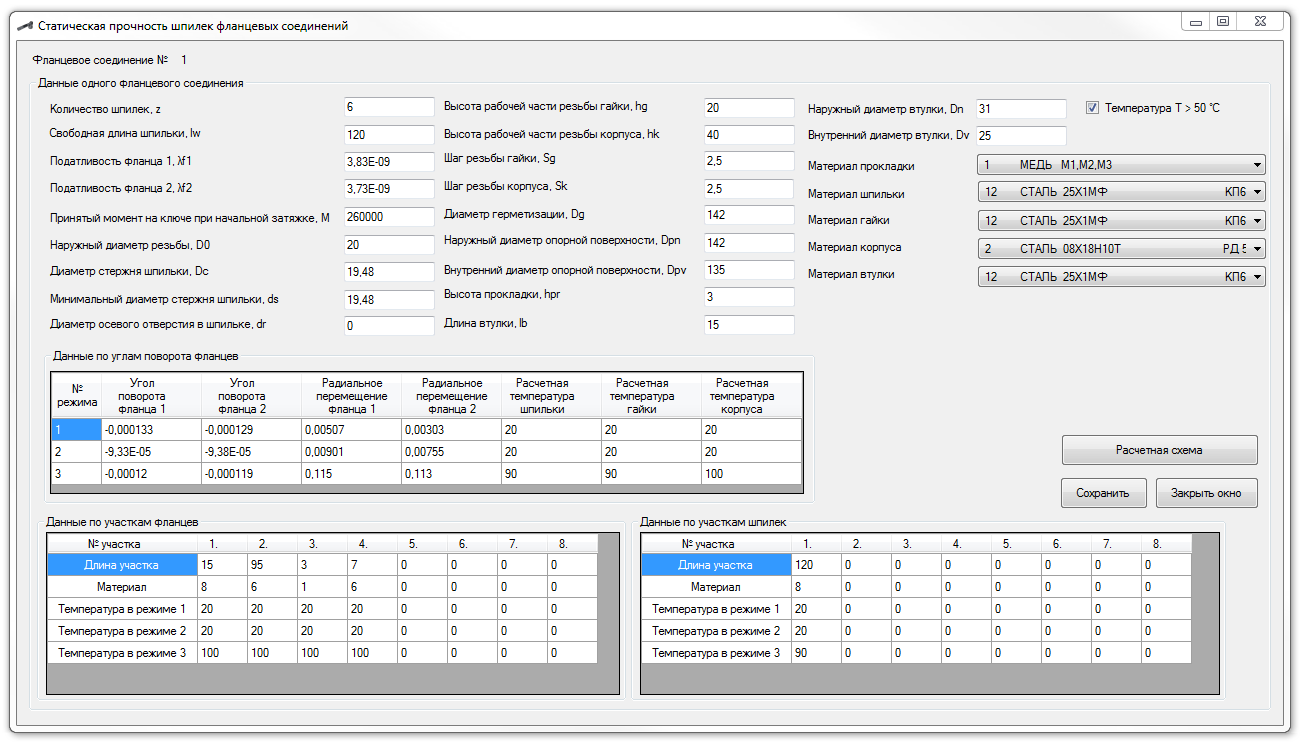Click the cell with value 0,00755

pyautogui.click(x=451, y=452)
